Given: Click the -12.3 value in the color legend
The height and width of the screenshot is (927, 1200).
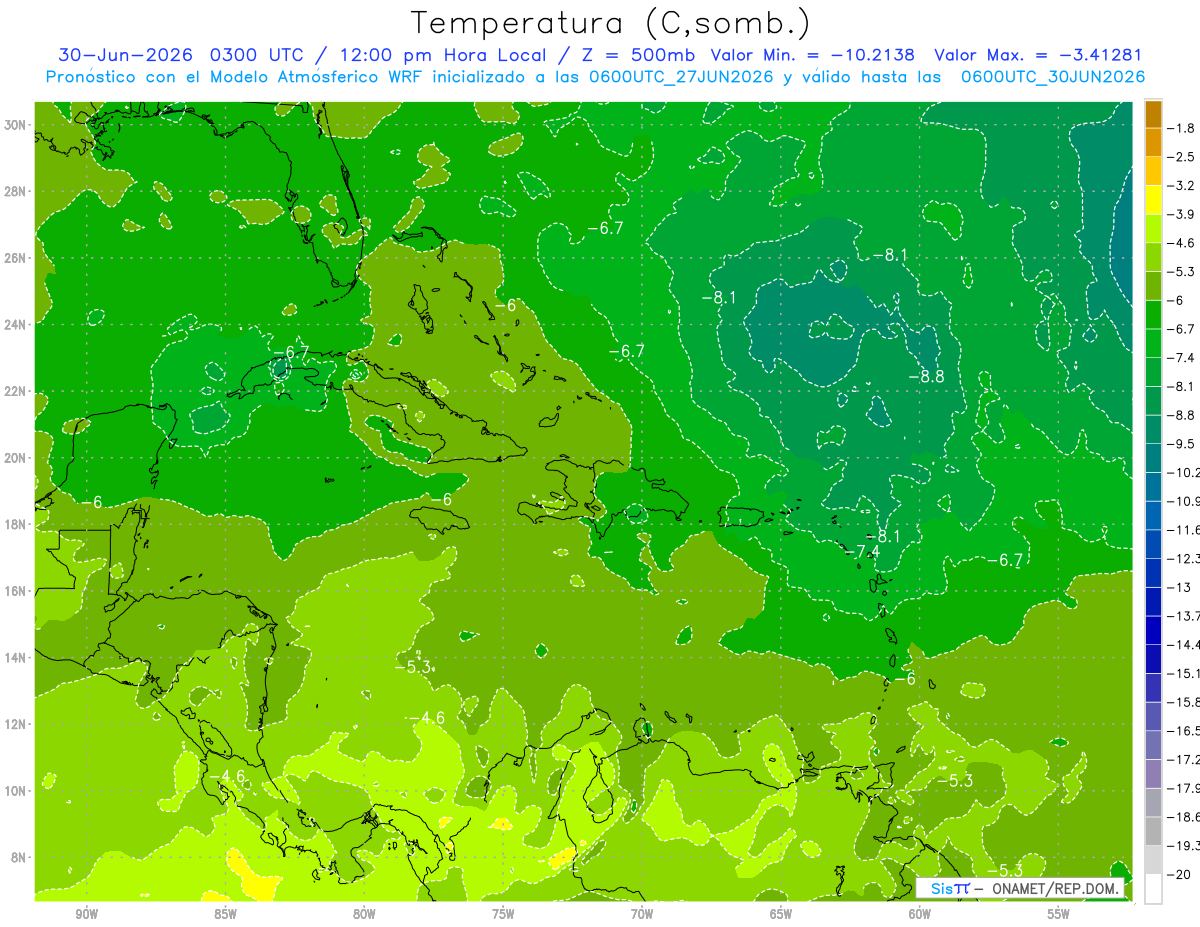Looking at the screenshot, I should click(x=1184, y=558).
